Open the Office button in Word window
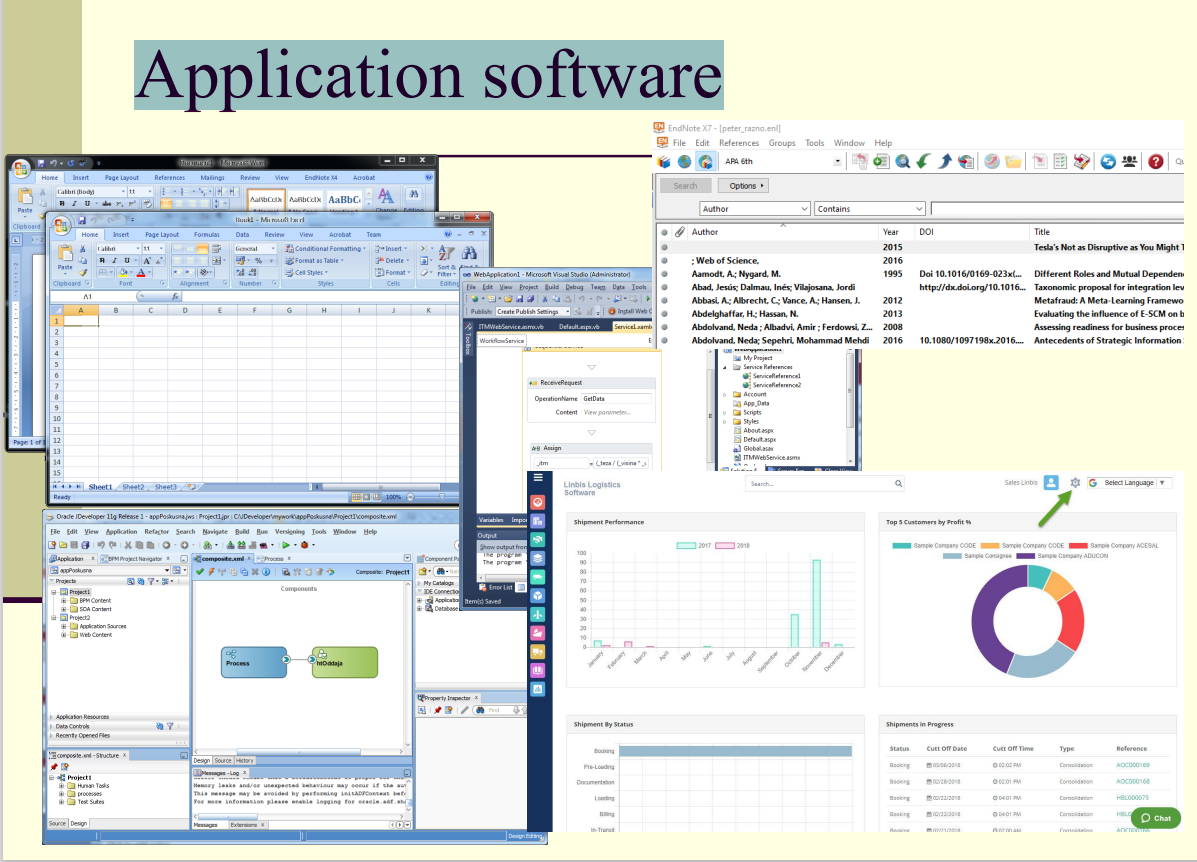 tap(21, 169)
